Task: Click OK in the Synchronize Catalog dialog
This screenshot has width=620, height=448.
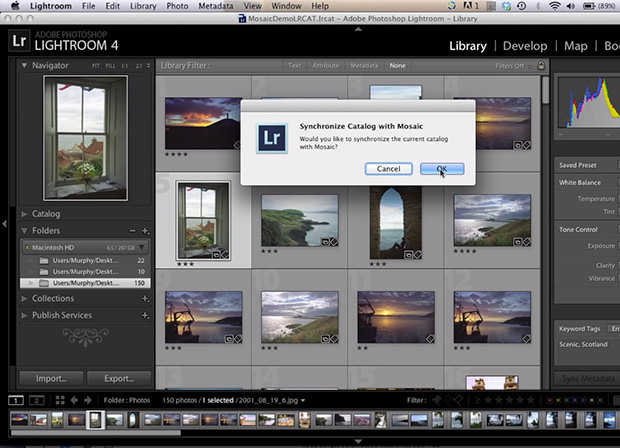Action: click(442, 169)
